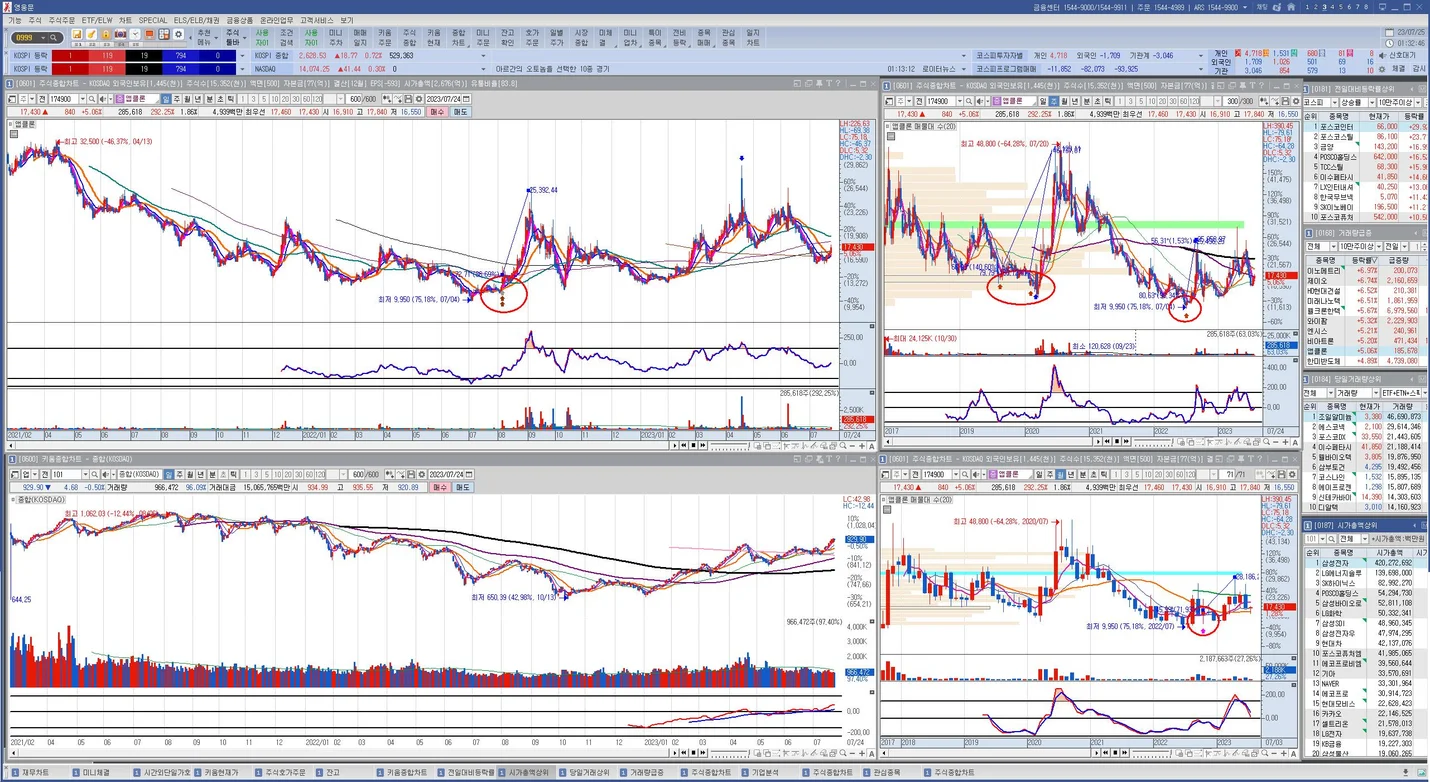This screenshot has width=1430, height=782.
Task: Open the 호가주문 toolbar shortcut
Action: tap(532, 37)
